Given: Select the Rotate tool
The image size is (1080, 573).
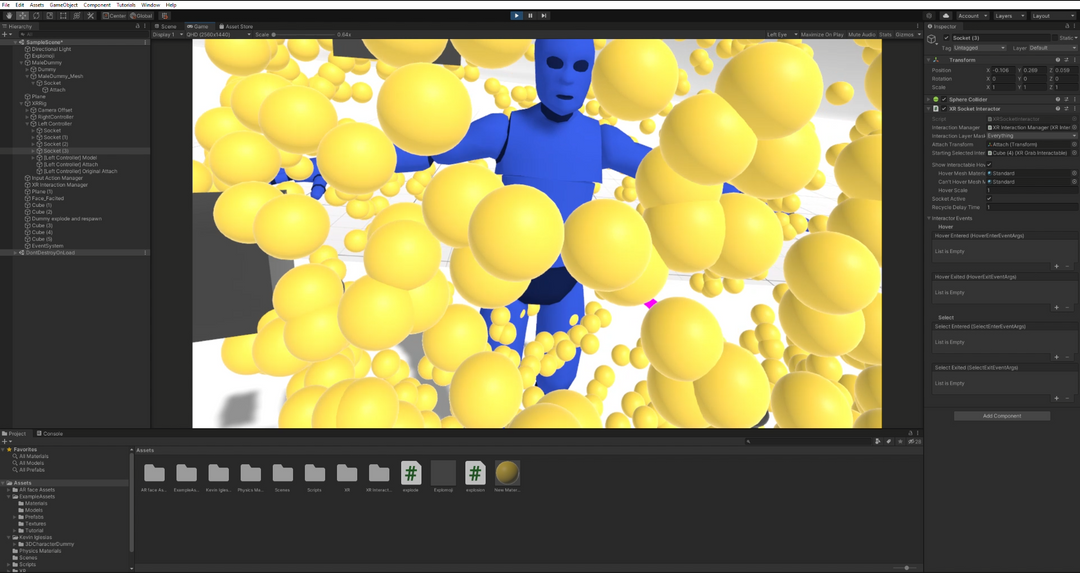Looking at the screenshot, I should [x=36, y=16].
